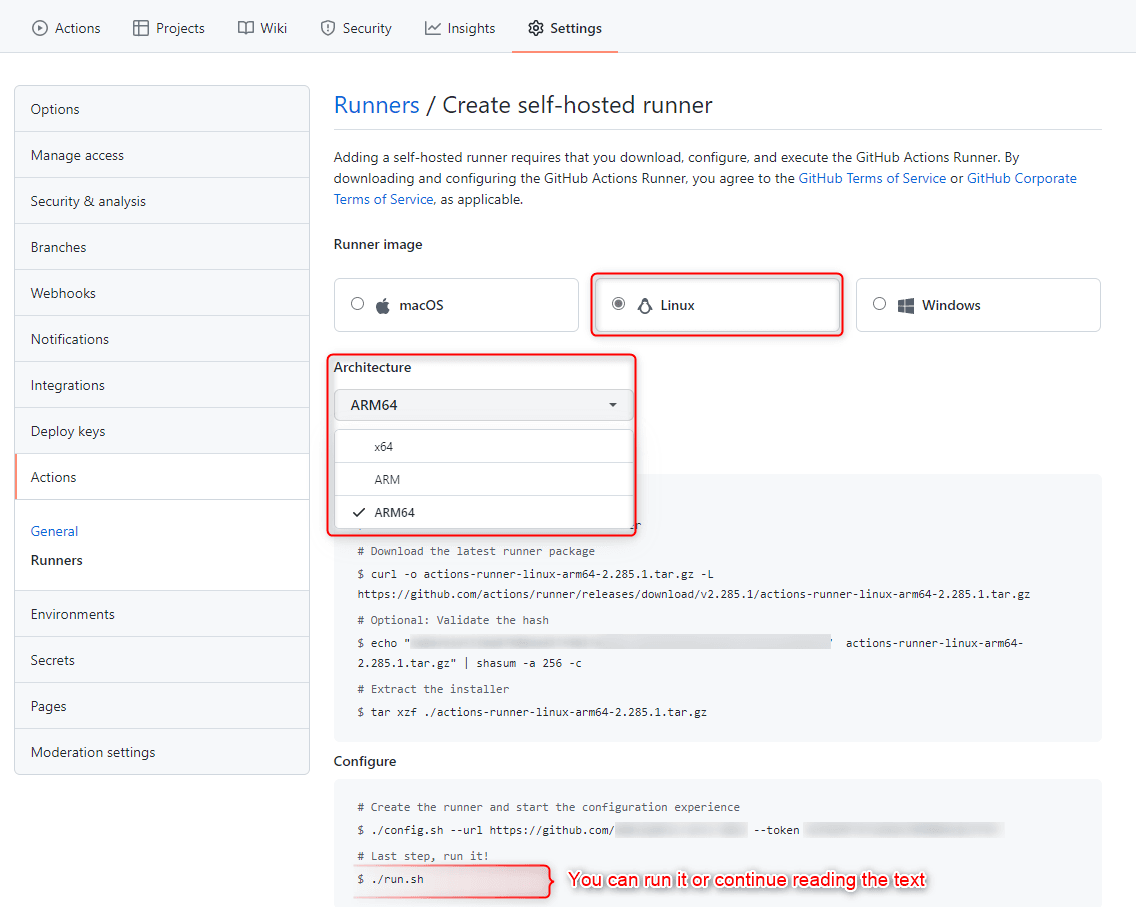Open the GitHub Terms of Service link
The image size is (1136, 907).
tap(872, 178)
